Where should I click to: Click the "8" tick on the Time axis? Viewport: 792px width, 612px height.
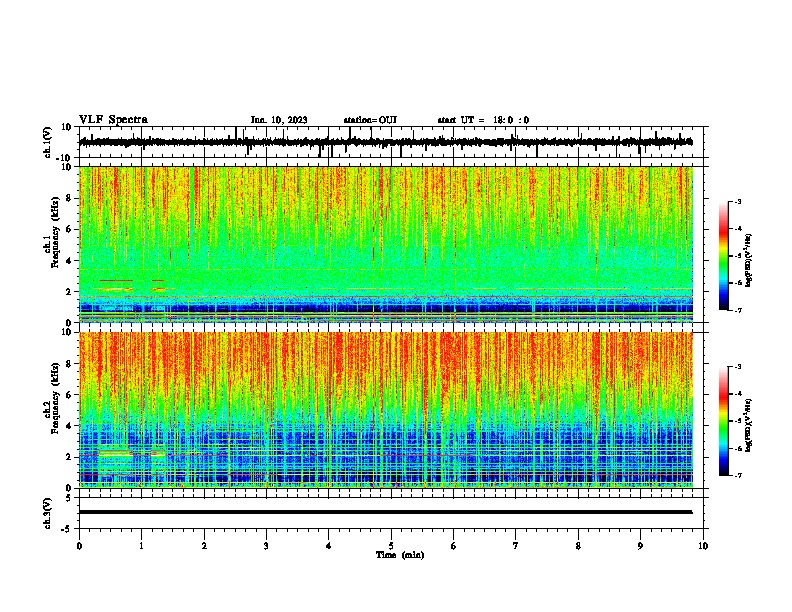578,546
